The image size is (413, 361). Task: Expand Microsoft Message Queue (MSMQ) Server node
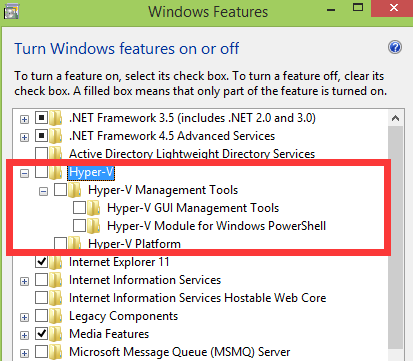(x=24, y=353)
